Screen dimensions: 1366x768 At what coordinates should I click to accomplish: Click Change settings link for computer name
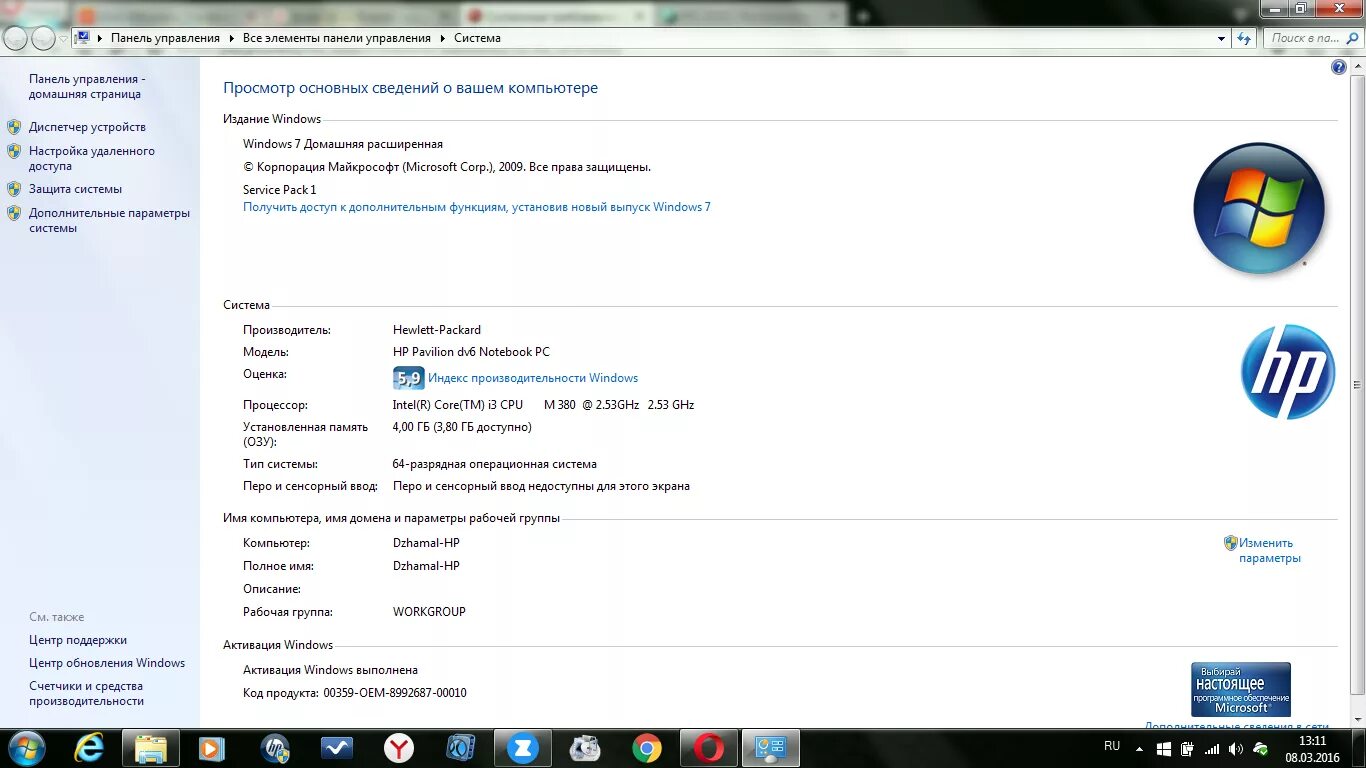[1270, 550]
